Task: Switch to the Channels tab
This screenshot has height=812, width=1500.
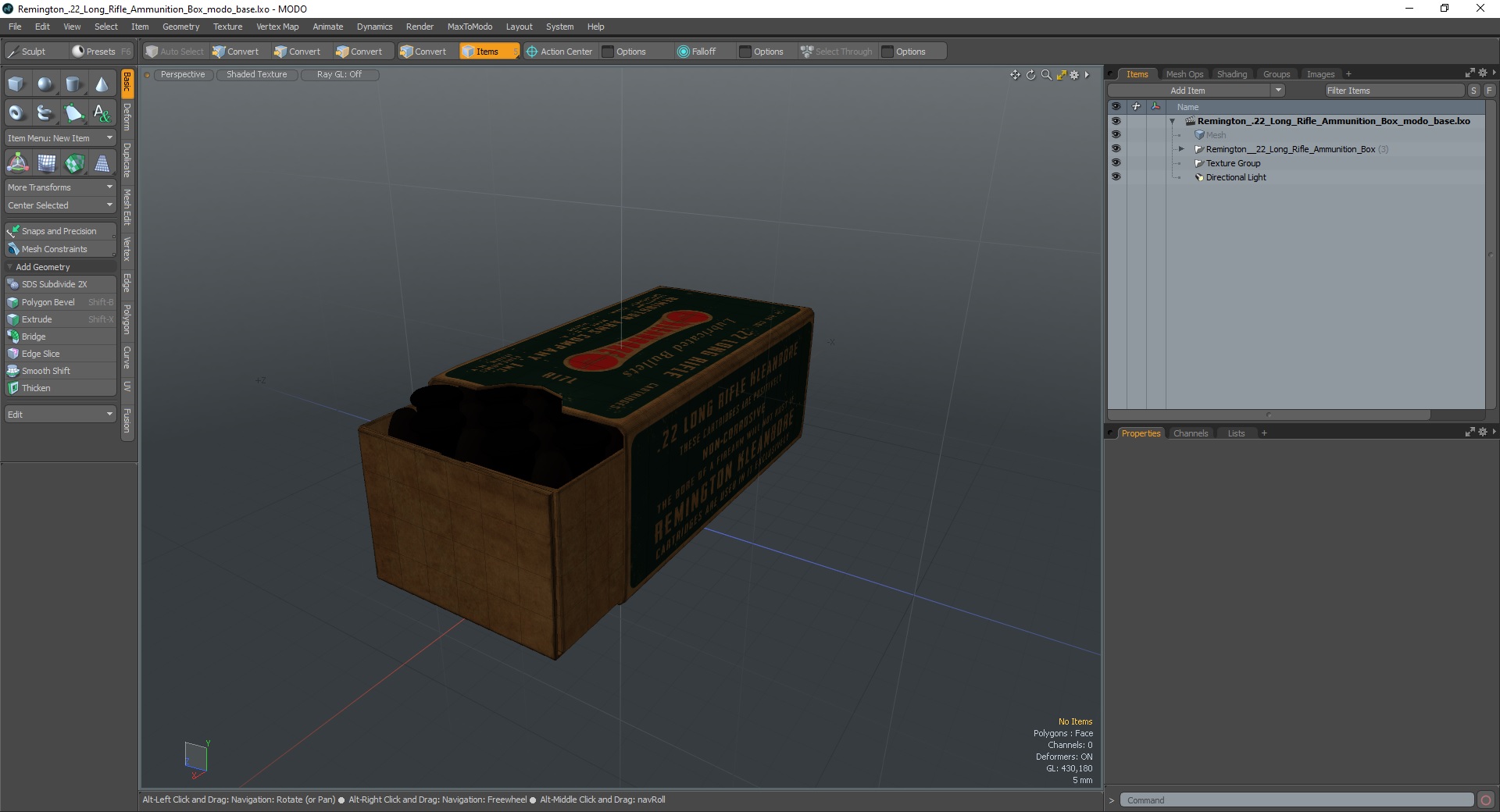Action: pos(1191,433)
